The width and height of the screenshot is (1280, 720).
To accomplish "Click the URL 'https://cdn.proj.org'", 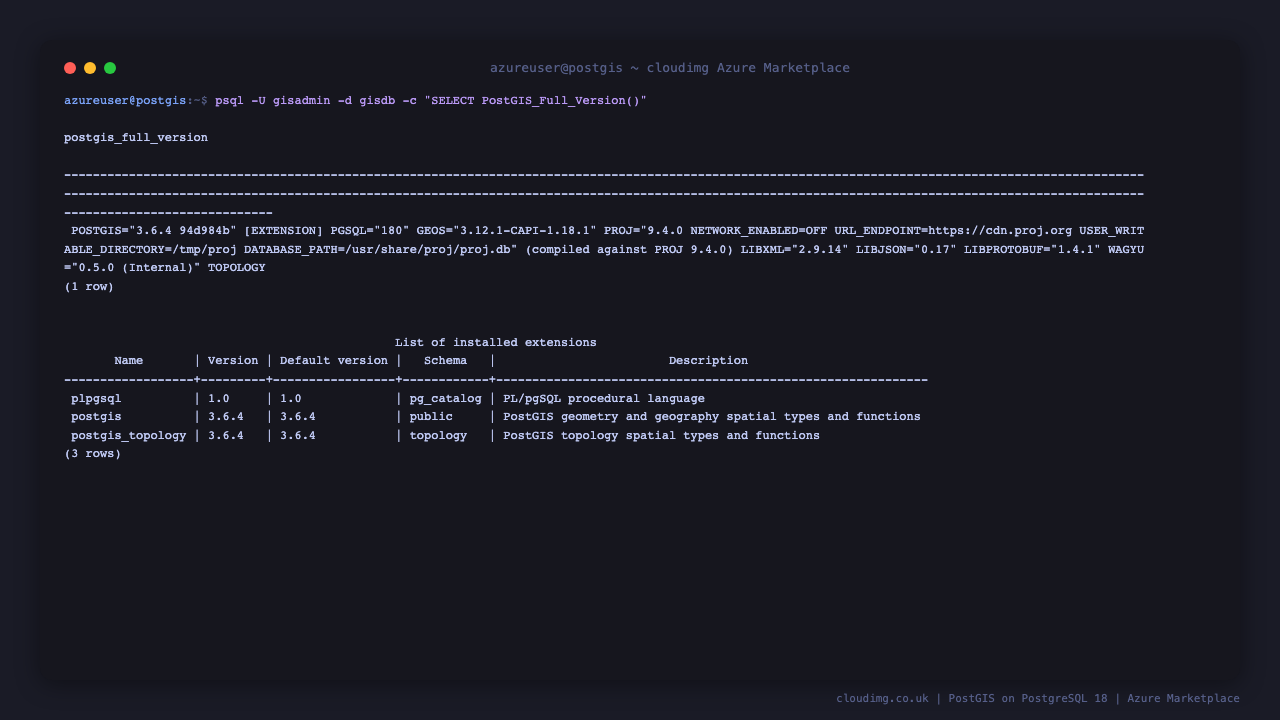I will (x=1000, y=231).
